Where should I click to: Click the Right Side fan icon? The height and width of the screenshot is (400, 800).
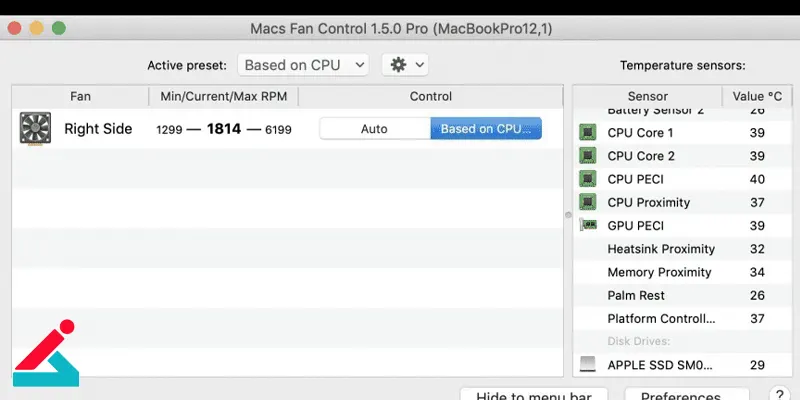click(x=35, y=129)
